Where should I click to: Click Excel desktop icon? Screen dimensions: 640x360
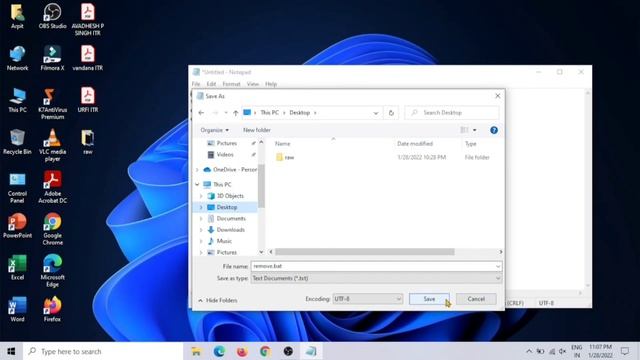click(x=17, y=267)
